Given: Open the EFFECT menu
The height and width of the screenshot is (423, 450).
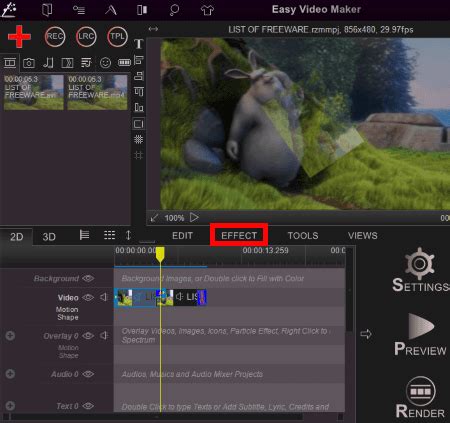Looking at the screenshot, I should 239,236.
